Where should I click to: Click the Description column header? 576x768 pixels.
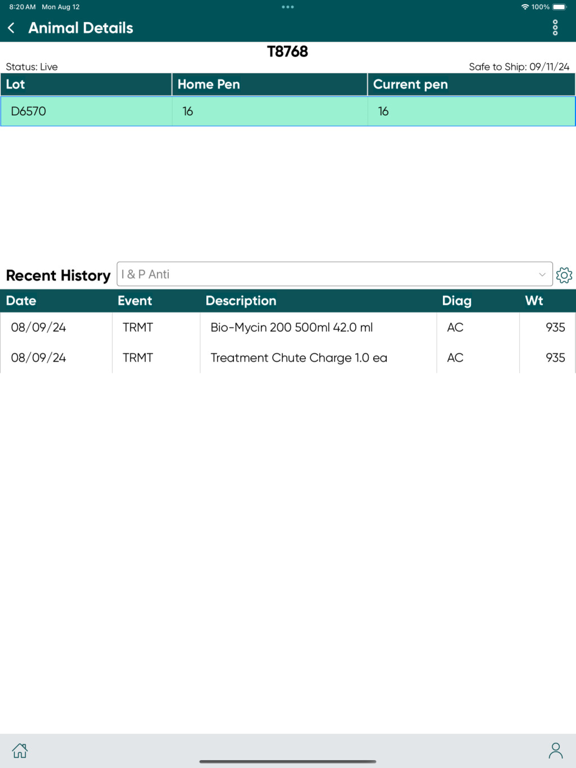click(x=241, y=301)
